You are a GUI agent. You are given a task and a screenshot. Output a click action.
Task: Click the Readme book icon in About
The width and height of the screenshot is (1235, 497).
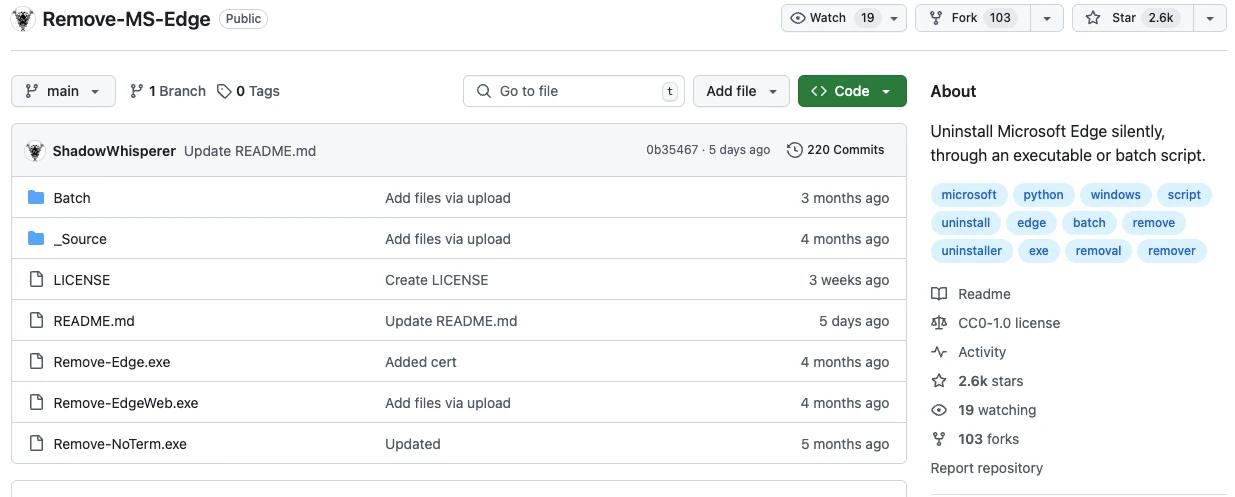(x=938, y=294)
